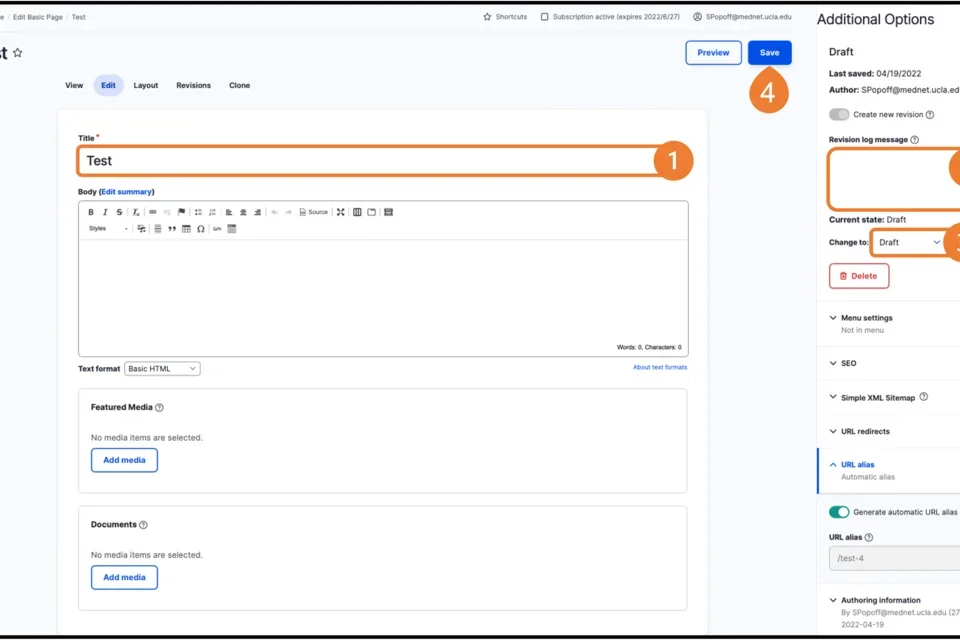The height and width of the screenshot is (640, 960).
Task: Apply italic formatting
Action: pyautogui.click(x=105, y=212)
